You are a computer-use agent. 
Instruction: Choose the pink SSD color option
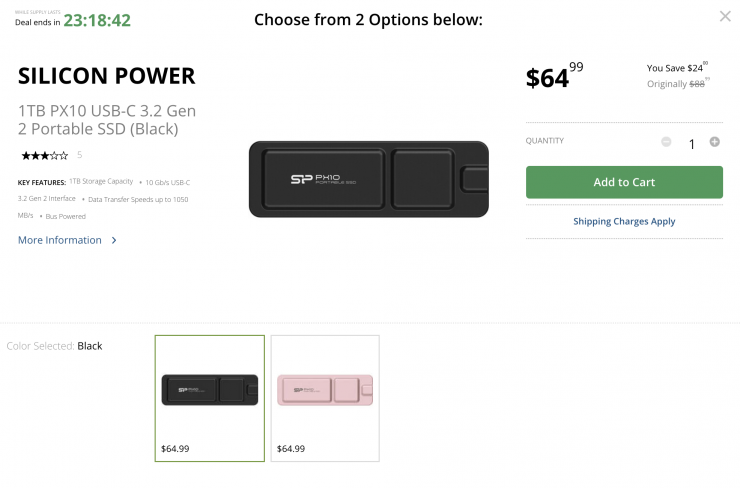coord(325,389)
